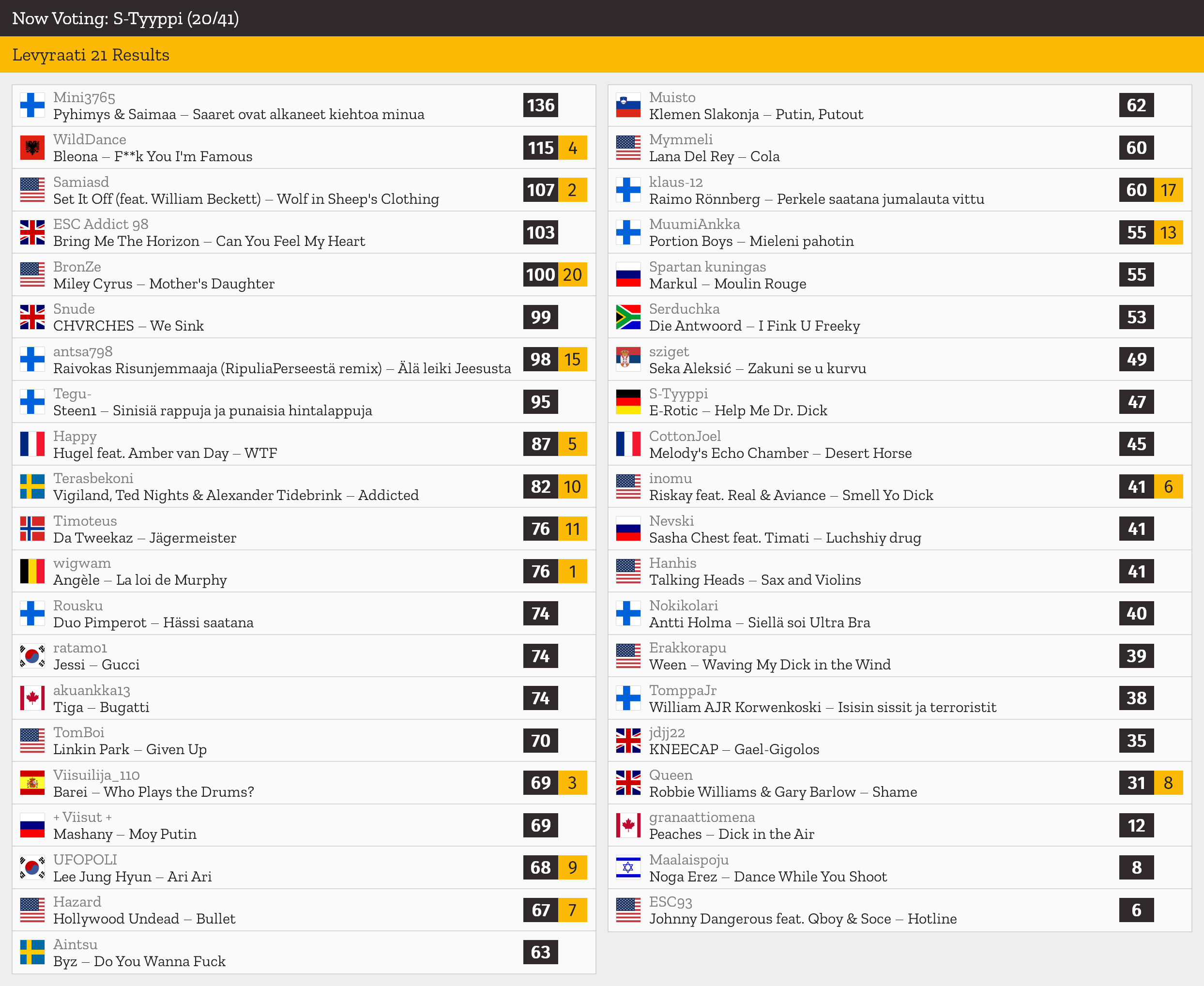This screenshot has height=986, width=1204.
Task: Click the Now Voting S-Tyyppi header bar
Action: [x=125, y=18]
